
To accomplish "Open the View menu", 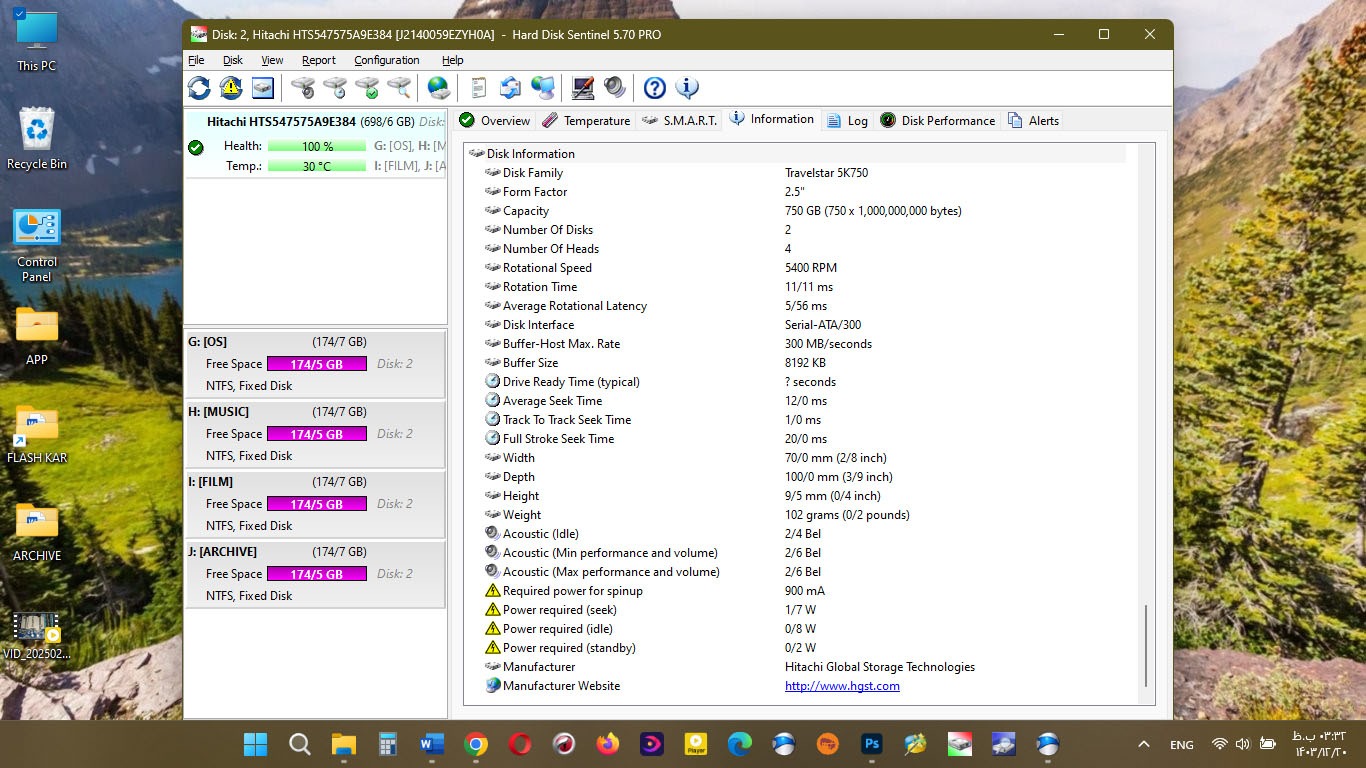I will [272, 60].
